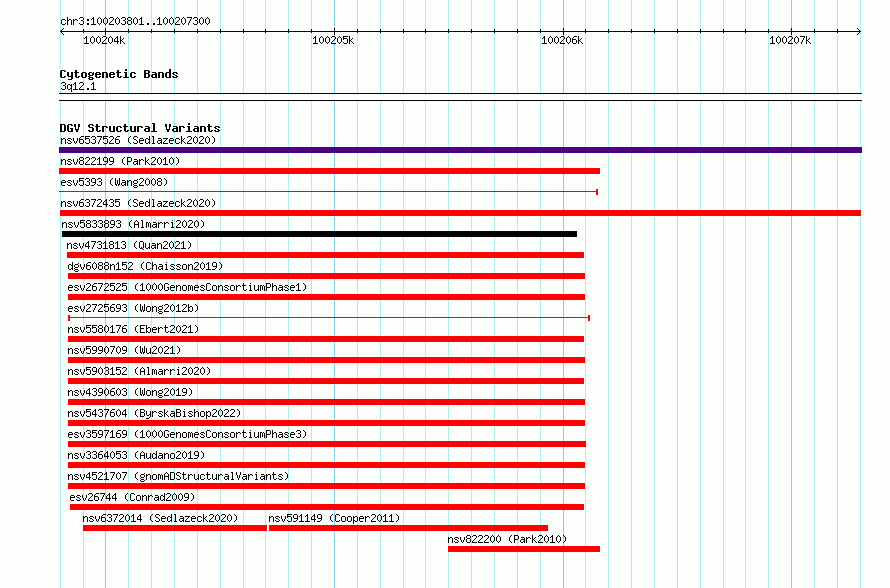Click the ruler's right arrow end
The height and width of the screenshot is (588, 890).
tap(859, 32)
